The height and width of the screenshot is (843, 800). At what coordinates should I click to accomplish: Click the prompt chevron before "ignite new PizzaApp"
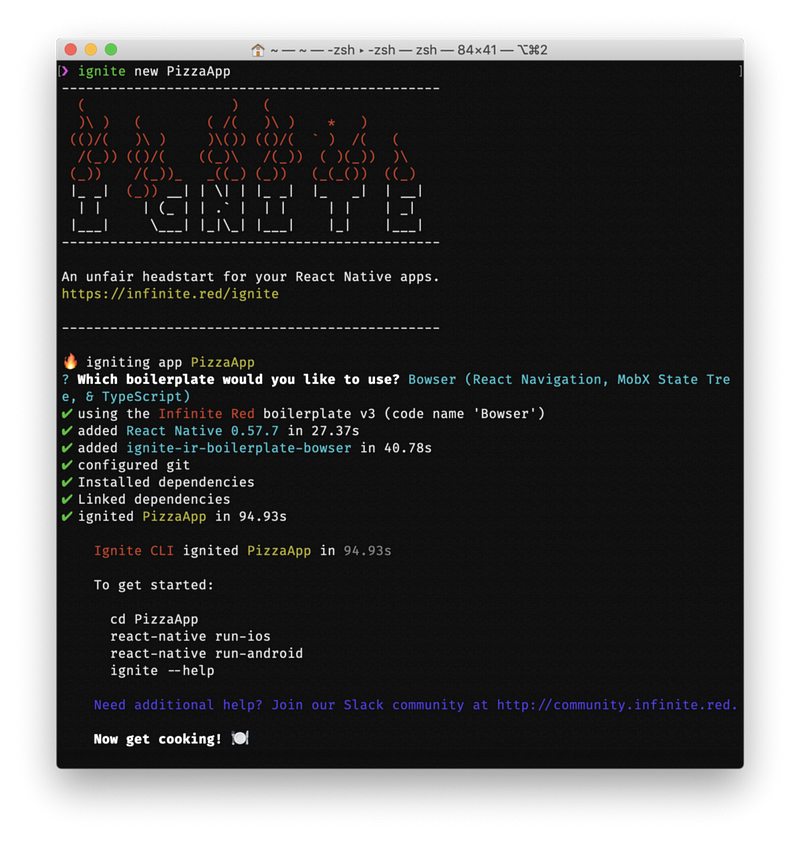(x=64, y=71)
